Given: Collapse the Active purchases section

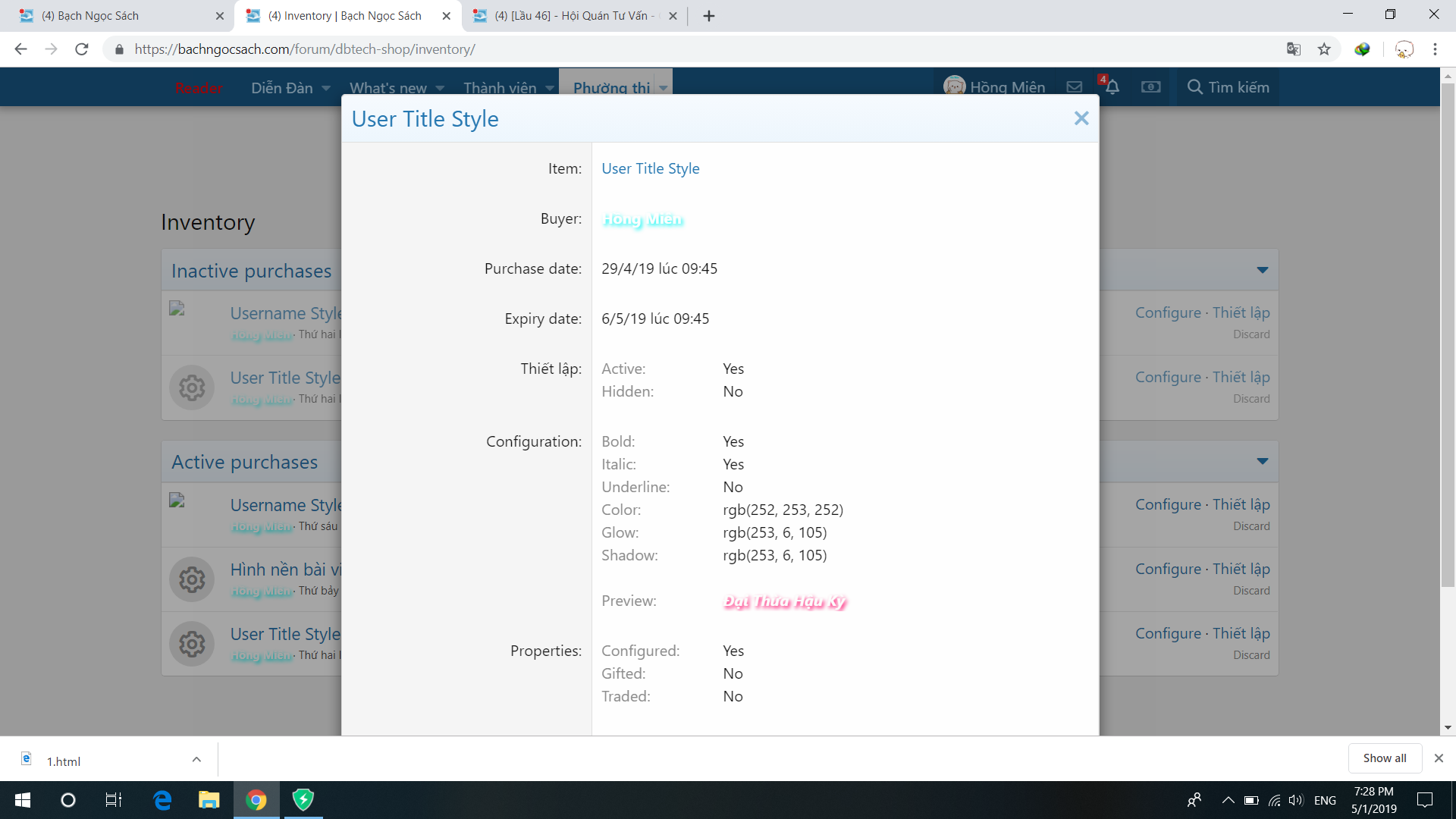Looking at the screenshot, I should click(1262, 461).
